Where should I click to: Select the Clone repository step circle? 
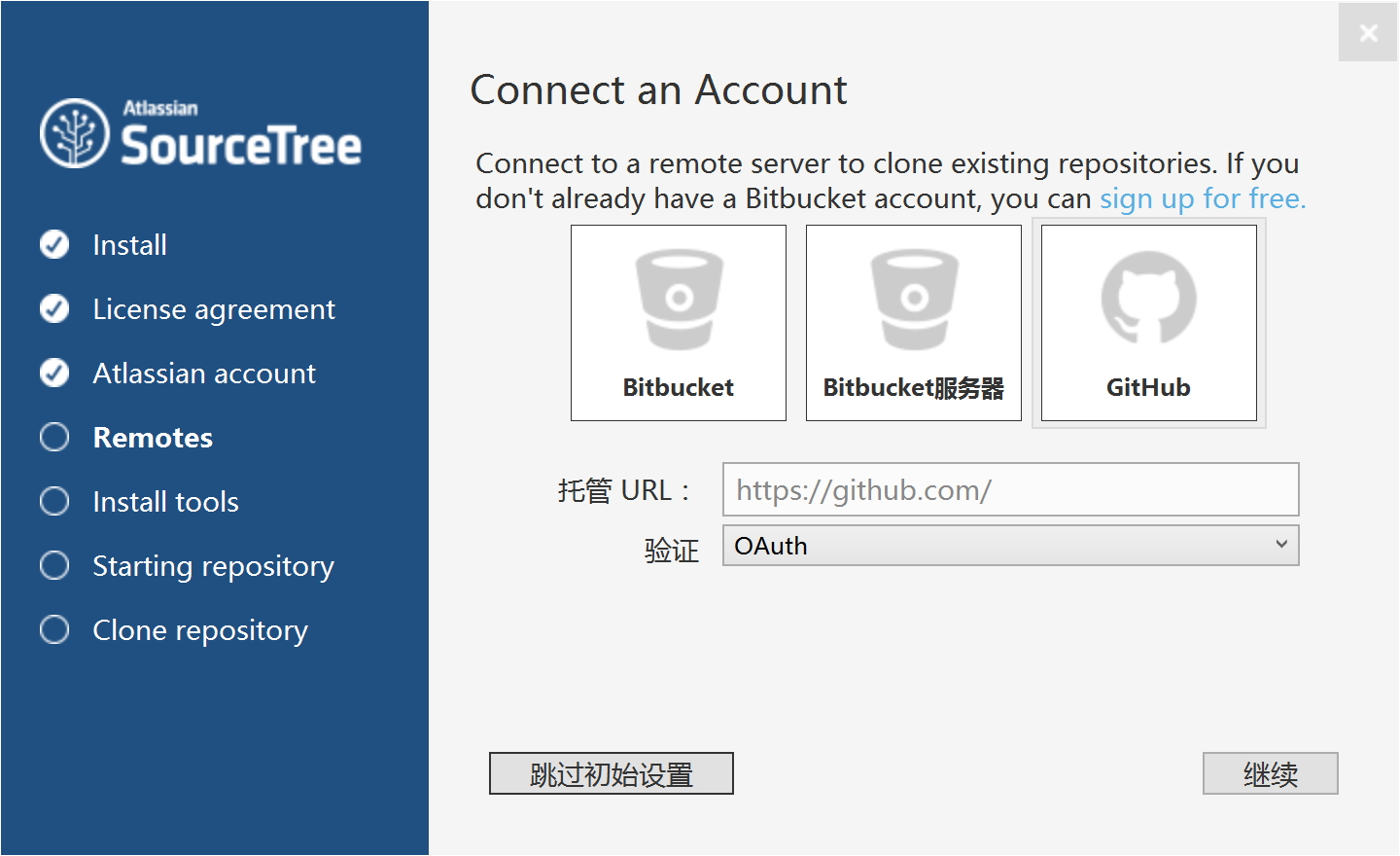[54, 629]
